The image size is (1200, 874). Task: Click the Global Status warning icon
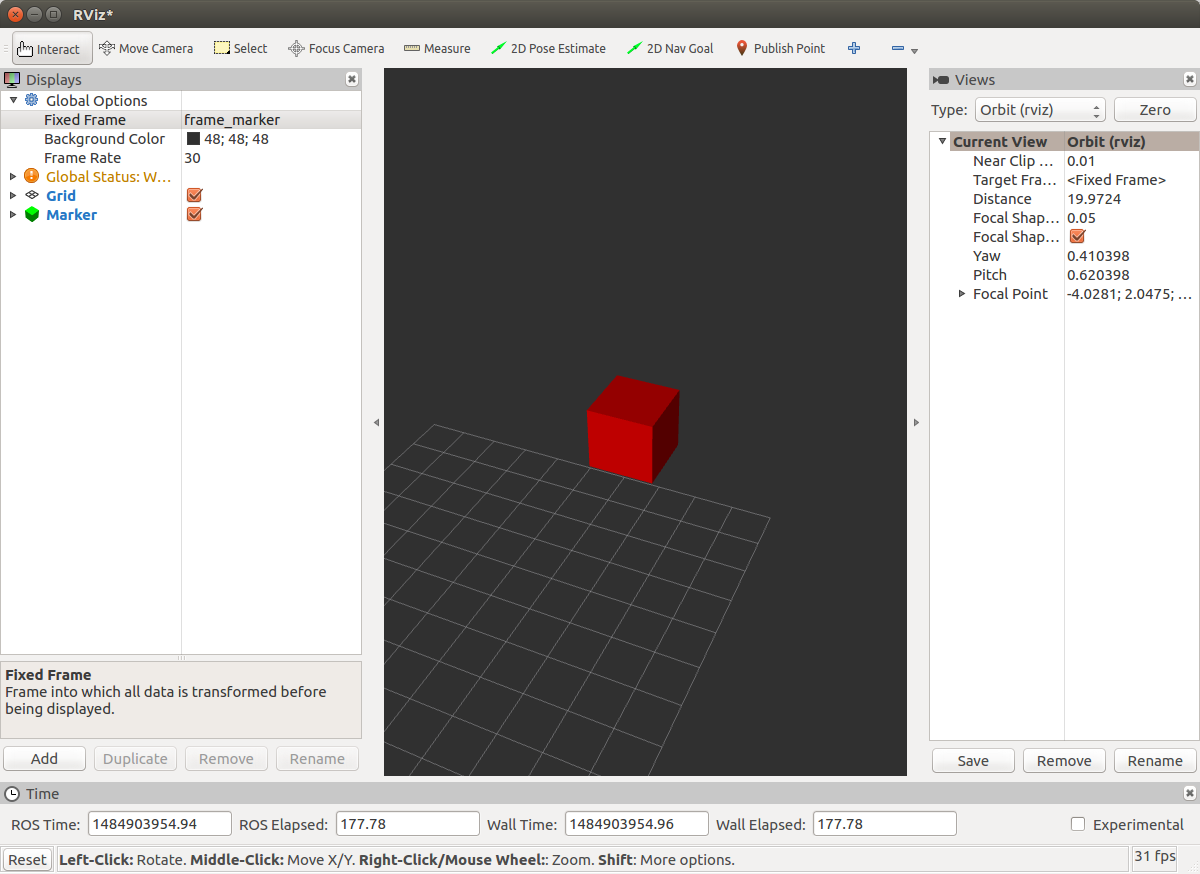[32, 176]
